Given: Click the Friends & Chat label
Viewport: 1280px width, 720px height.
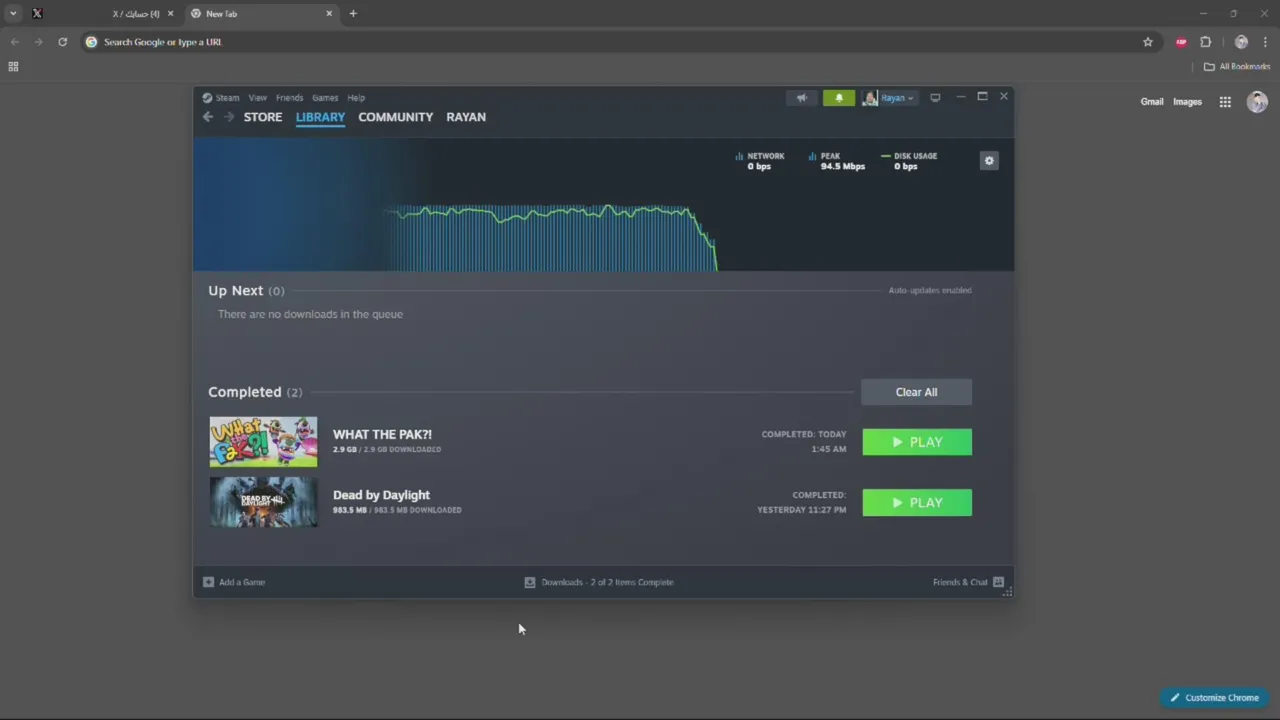Looking at the screenshot, I should 960,582.
